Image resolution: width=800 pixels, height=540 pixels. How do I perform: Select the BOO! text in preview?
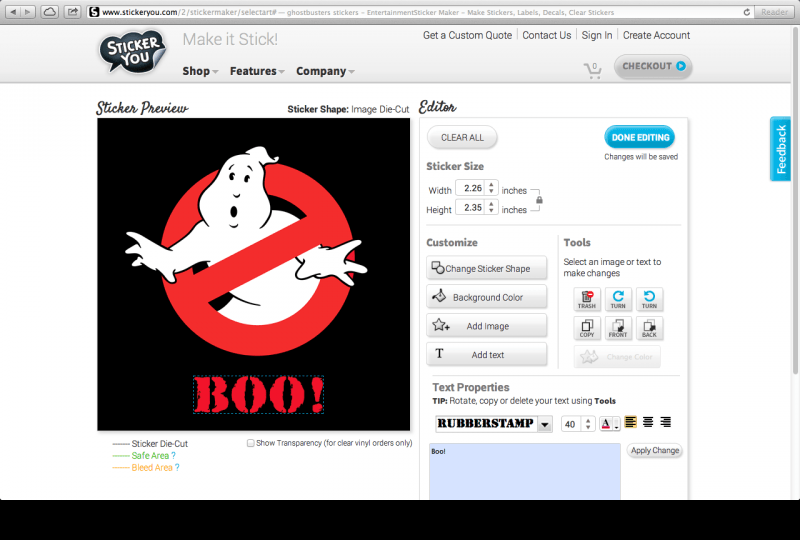pyautogui.click(x=259, y=395)
